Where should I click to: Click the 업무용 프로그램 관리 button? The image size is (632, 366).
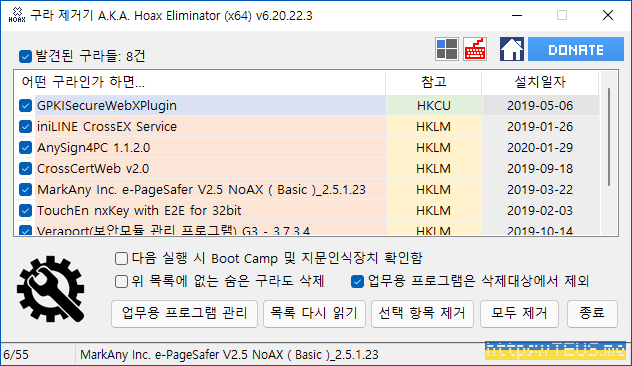point(184,313)
